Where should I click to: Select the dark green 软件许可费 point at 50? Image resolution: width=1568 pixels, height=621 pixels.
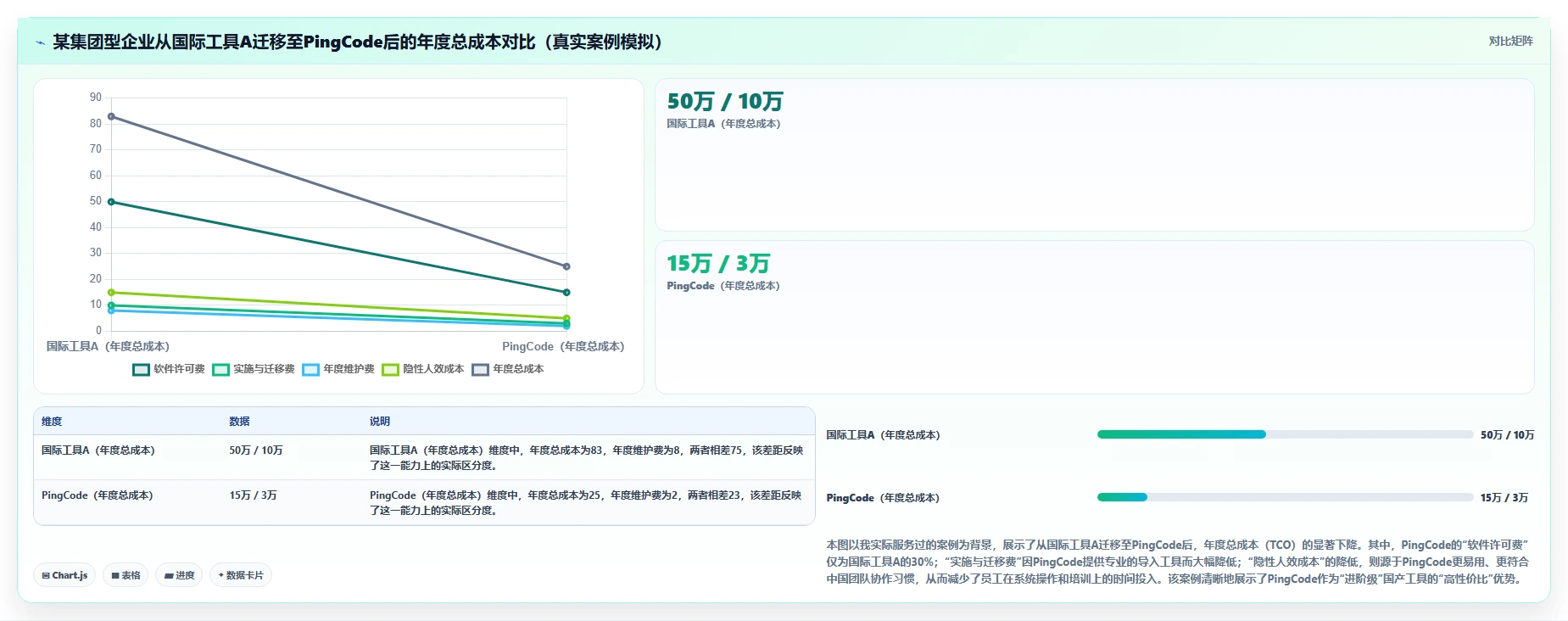(111, 202)
